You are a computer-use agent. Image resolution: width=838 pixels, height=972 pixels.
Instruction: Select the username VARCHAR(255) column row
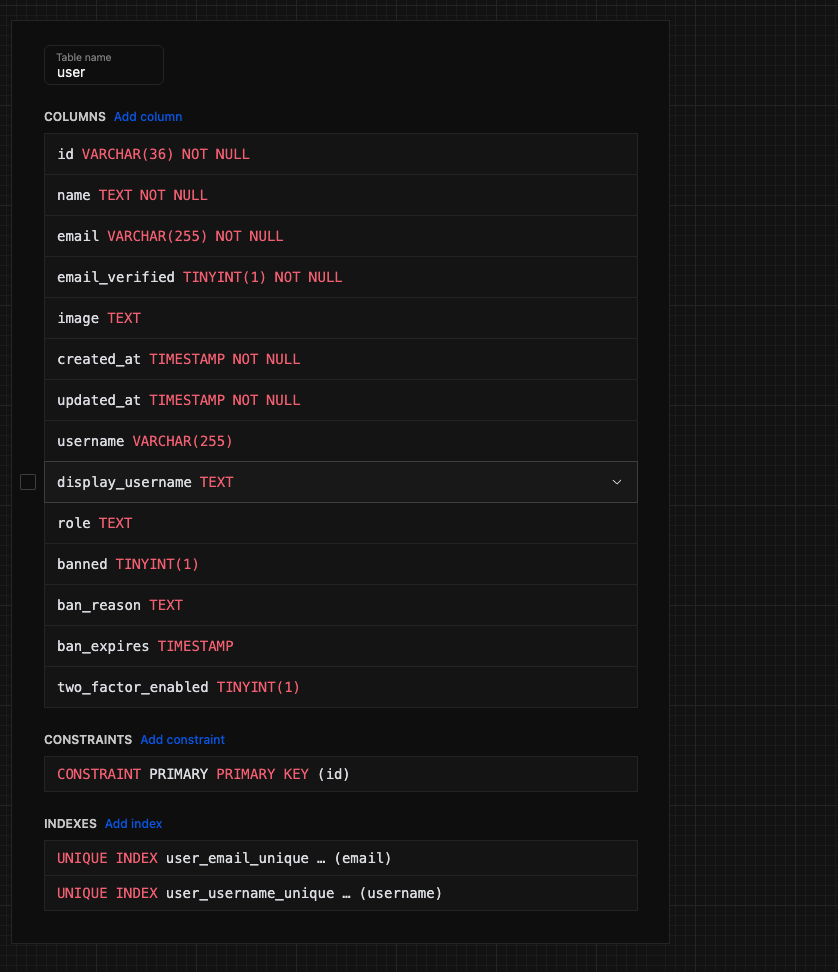click(x=340, y=442)
